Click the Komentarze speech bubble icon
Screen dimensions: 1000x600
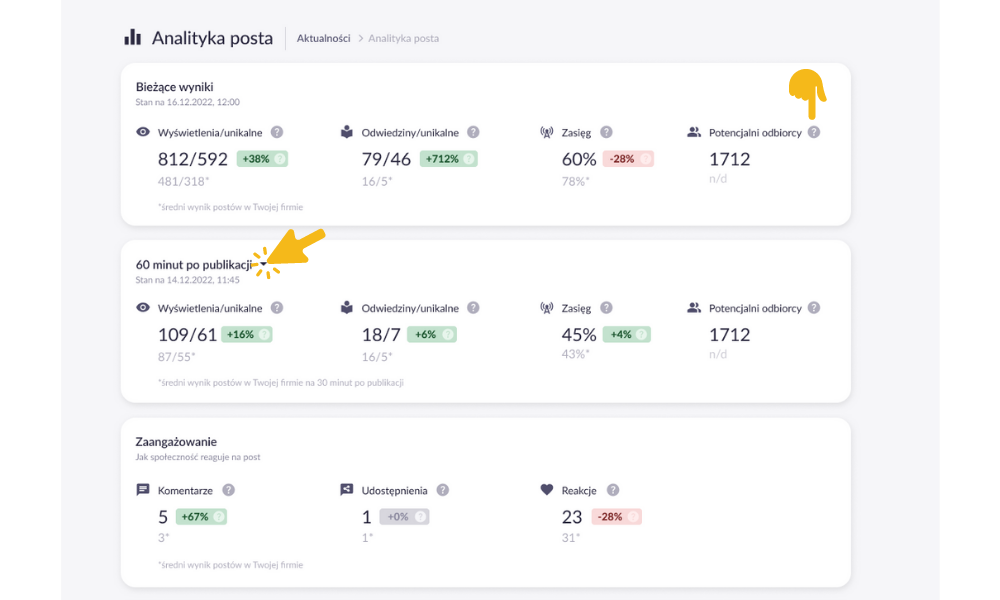tap(143, 490)
